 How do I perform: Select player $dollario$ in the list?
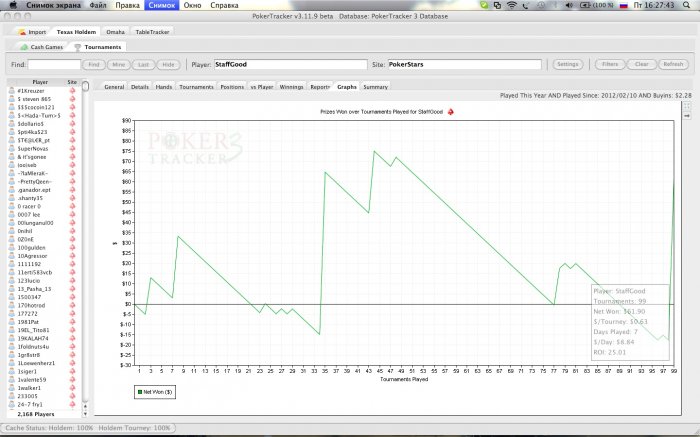pos(30,124)
